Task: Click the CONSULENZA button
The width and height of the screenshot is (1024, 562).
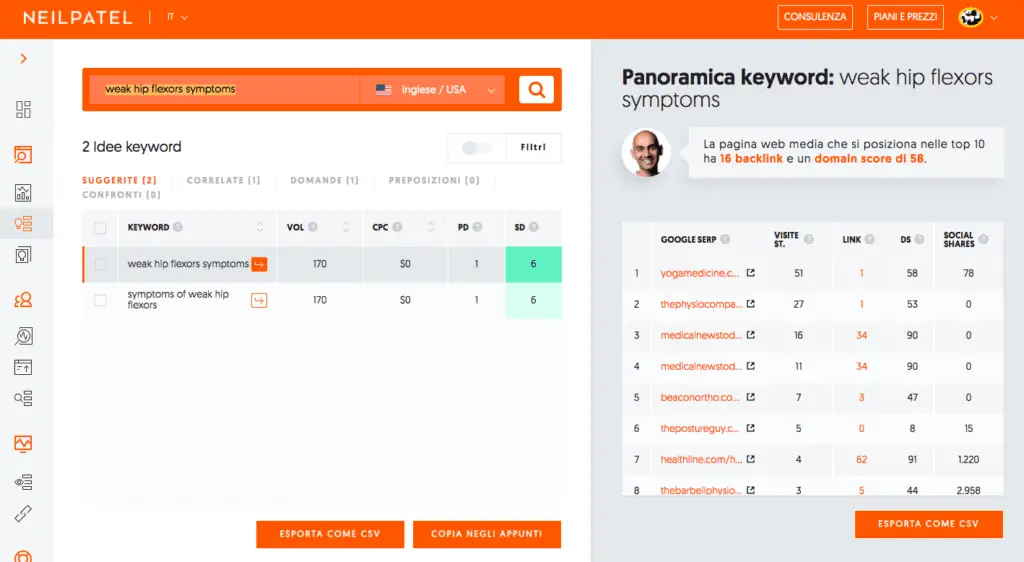Action: click(x=815, y=17)
